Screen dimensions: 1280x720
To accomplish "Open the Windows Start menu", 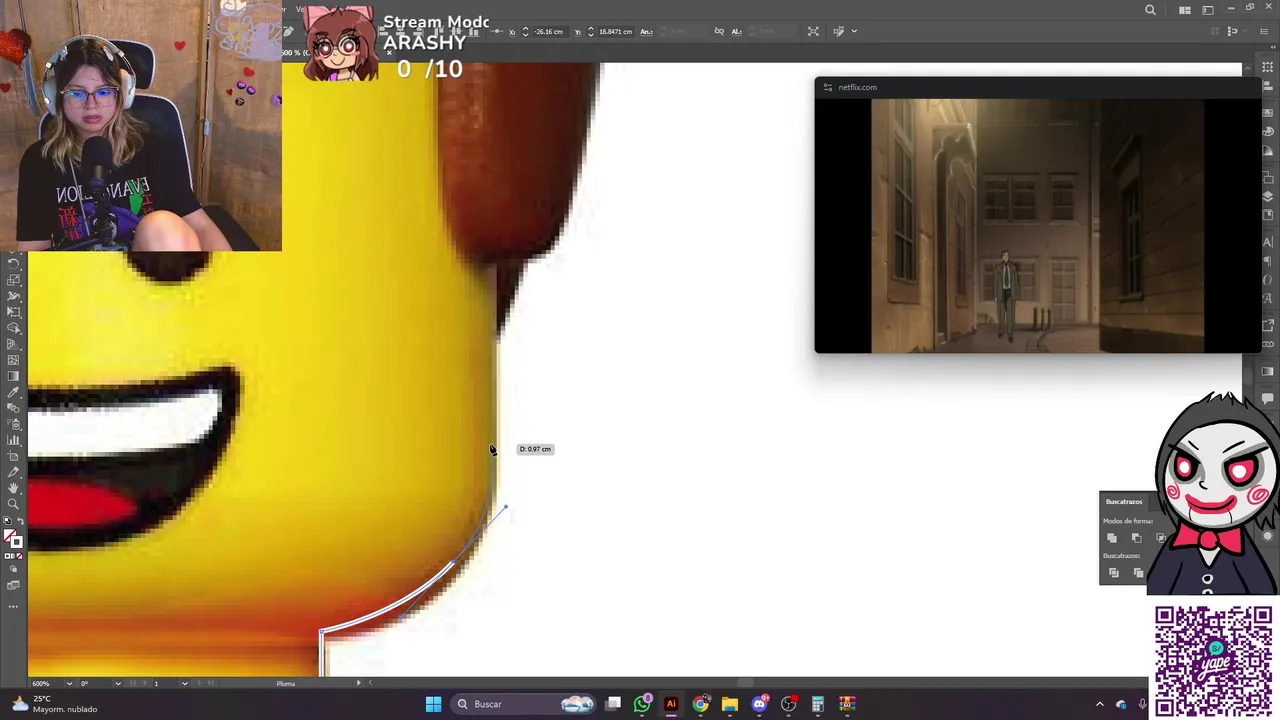I will [433, 704].
